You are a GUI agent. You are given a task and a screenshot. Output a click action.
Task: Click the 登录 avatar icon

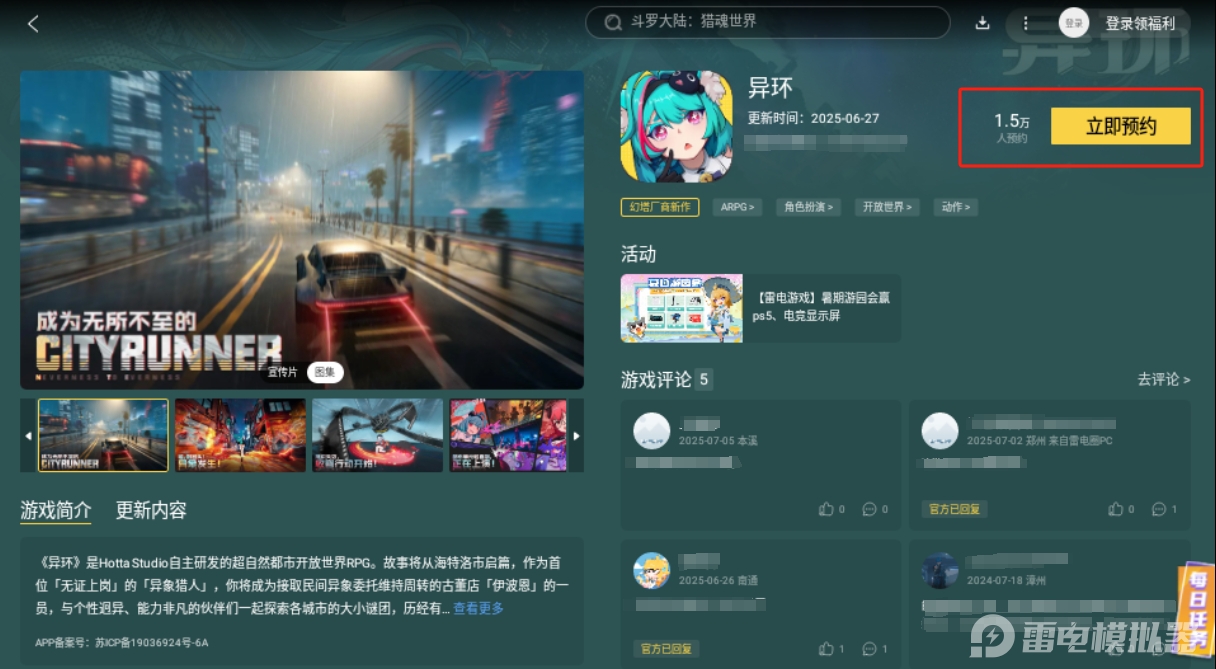point(1073,23)
